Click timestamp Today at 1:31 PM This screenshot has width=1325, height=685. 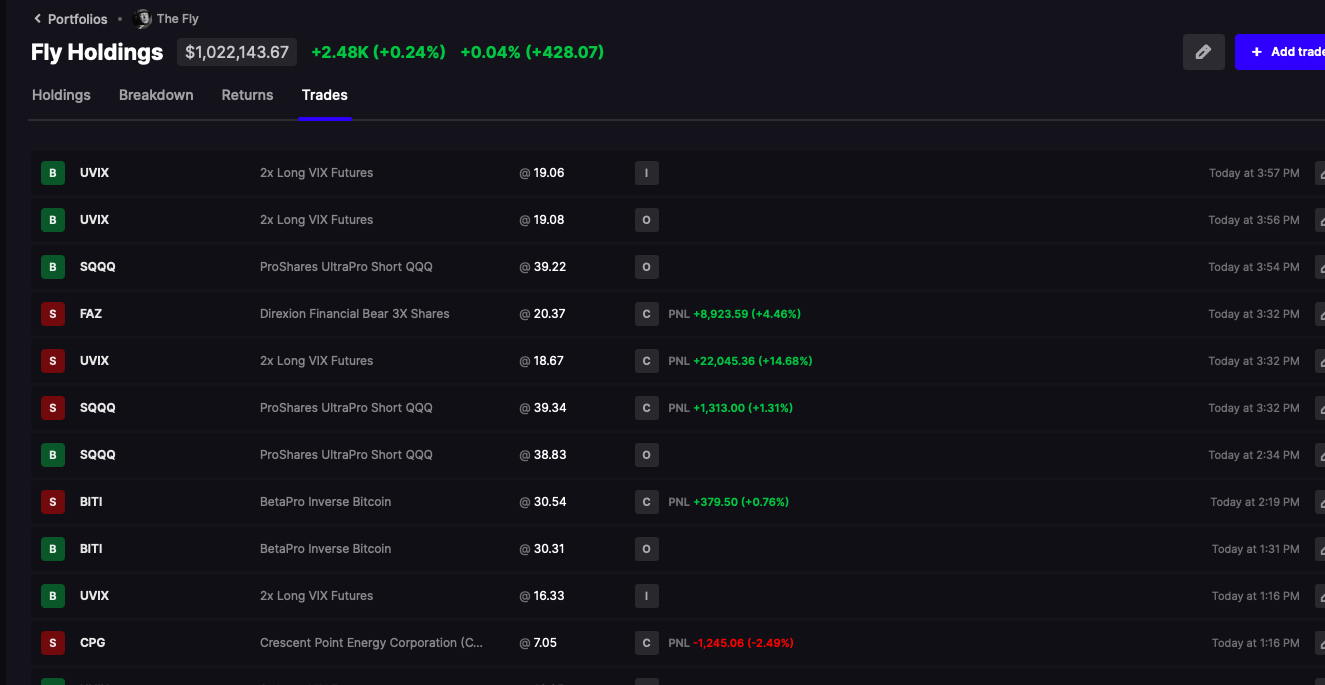click(1256, 549)
